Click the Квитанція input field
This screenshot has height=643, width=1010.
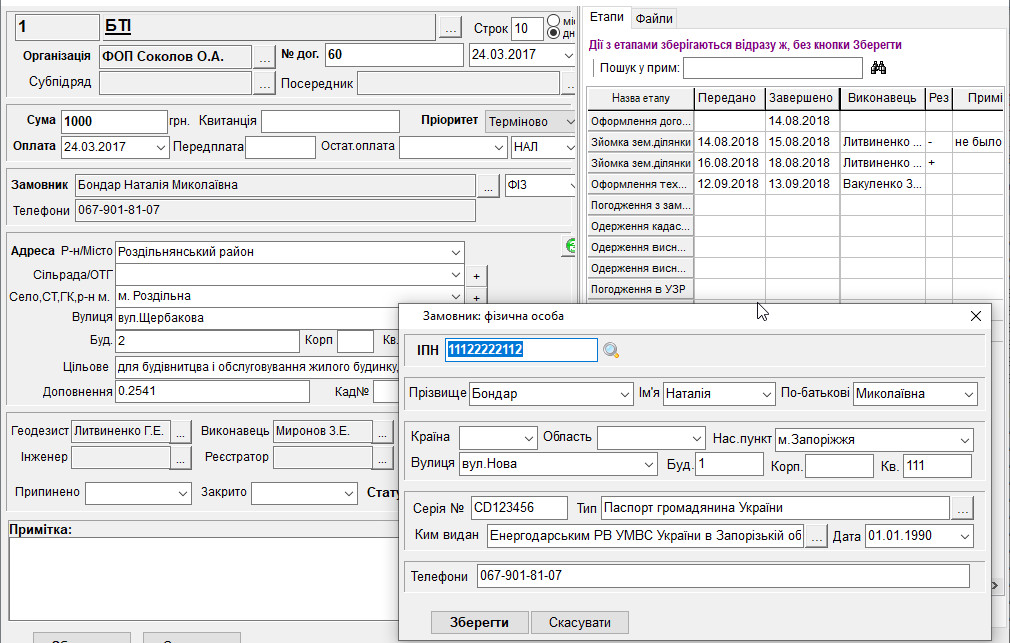point(330,122)
